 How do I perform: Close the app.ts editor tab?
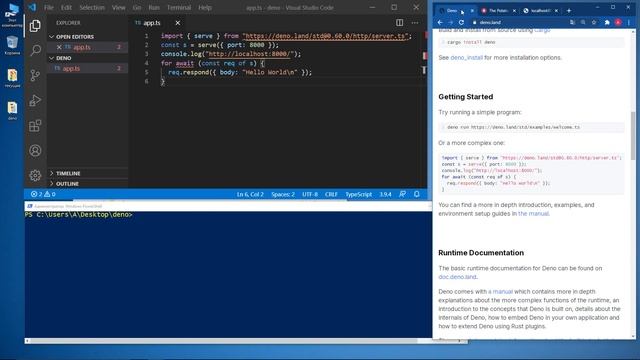point(178,23)
